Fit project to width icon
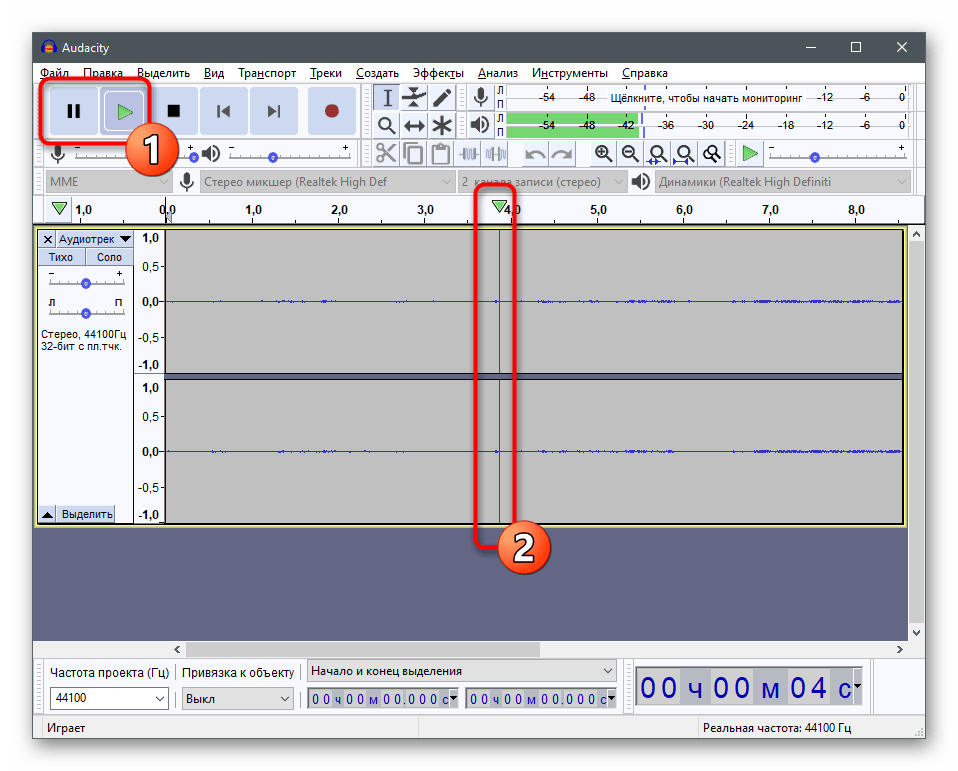Screen dimensions: 958x771 684,153
